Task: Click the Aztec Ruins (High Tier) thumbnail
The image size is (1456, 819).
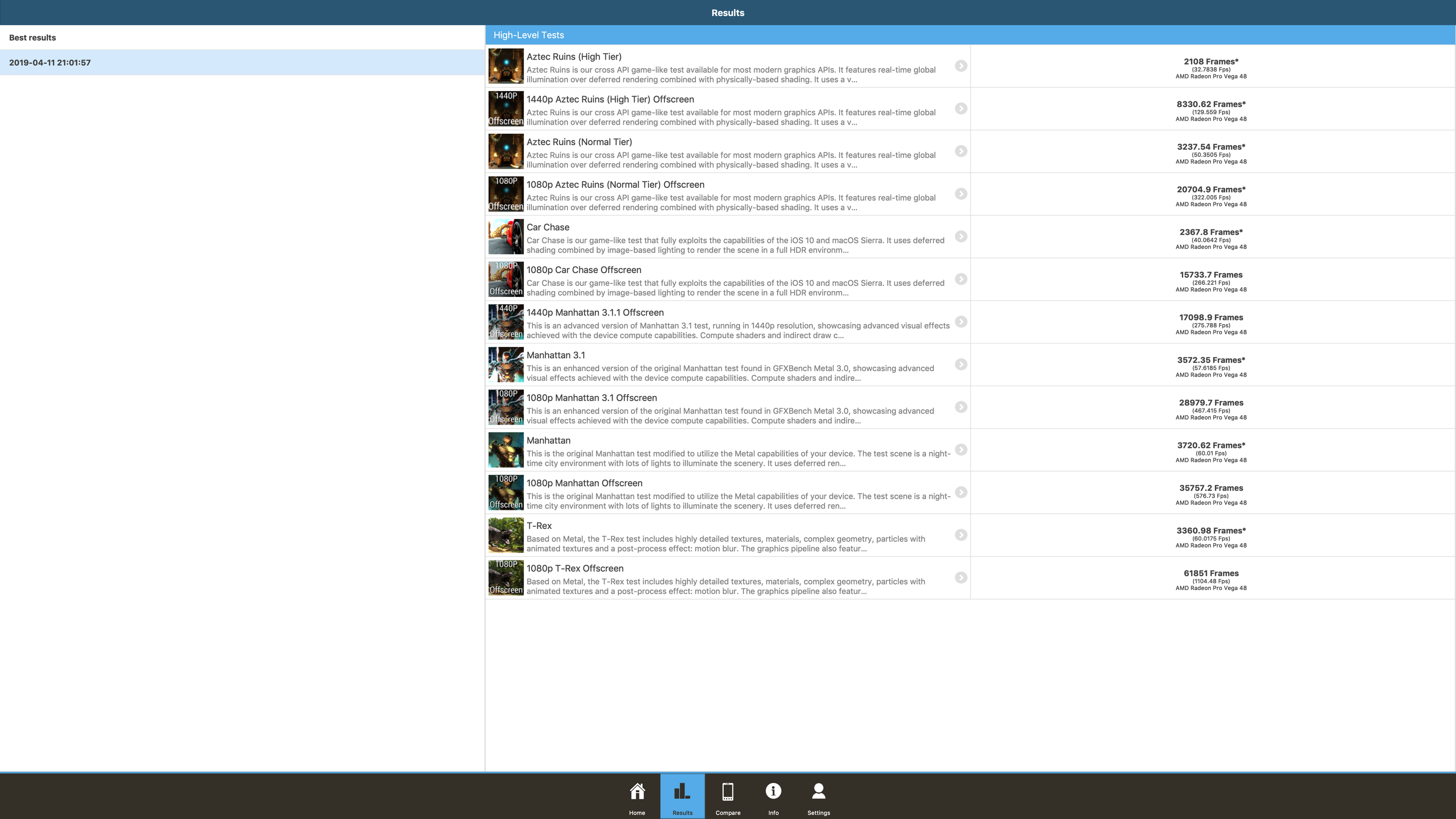Action: tap(506, 66)
